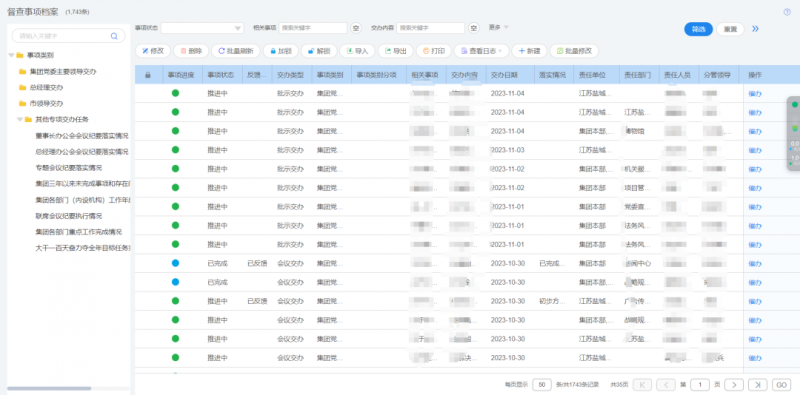This screenshot has height=395, width=800.
Task: Click the blue 筛选 filter button
Action: pyautogui.click(x=698, y=29)
